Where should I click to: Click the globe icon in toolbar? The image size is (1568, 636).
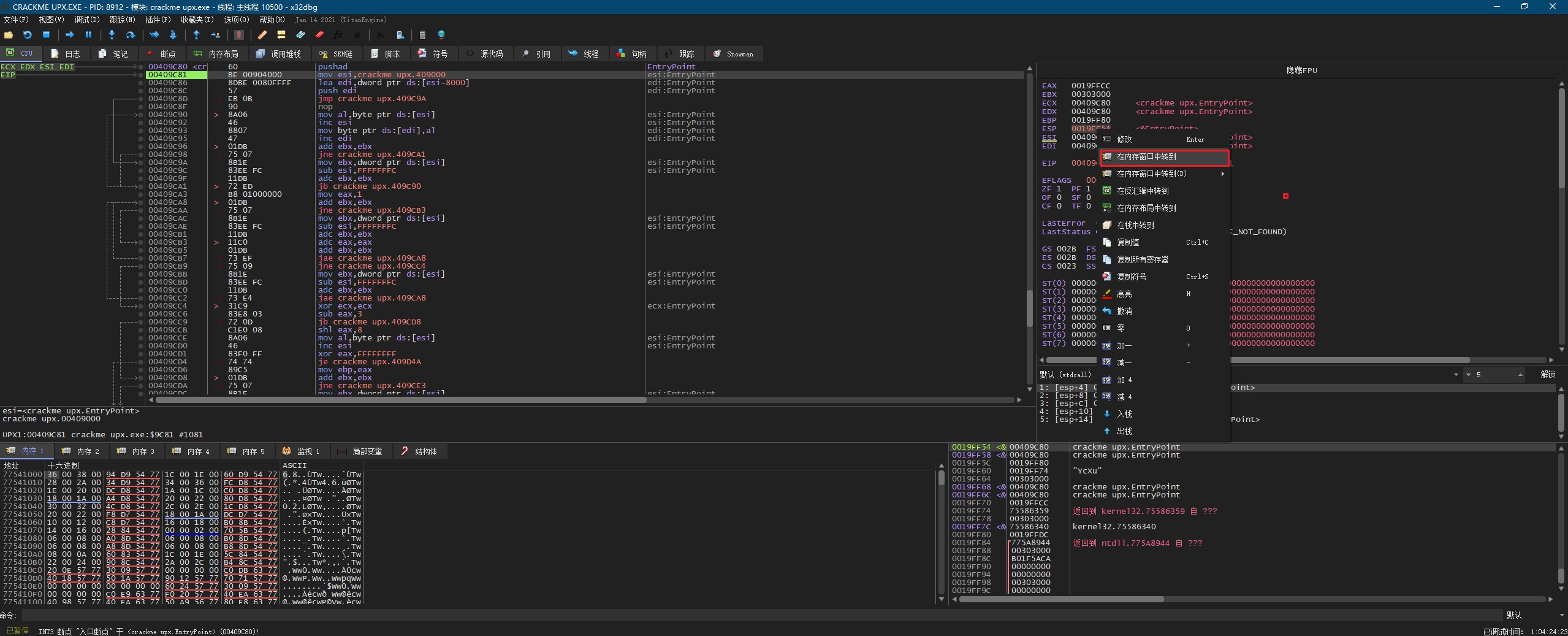point(441,35)
